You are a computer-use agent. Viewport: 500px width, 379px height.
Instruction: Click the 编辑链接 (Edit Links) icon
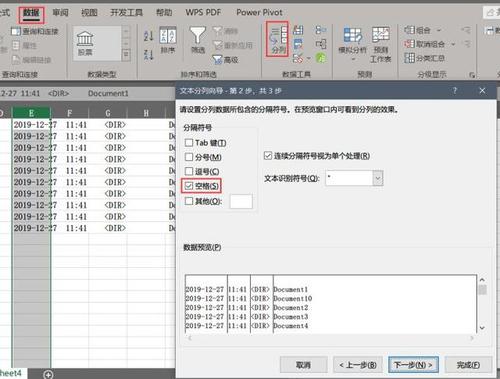[16, 60]
